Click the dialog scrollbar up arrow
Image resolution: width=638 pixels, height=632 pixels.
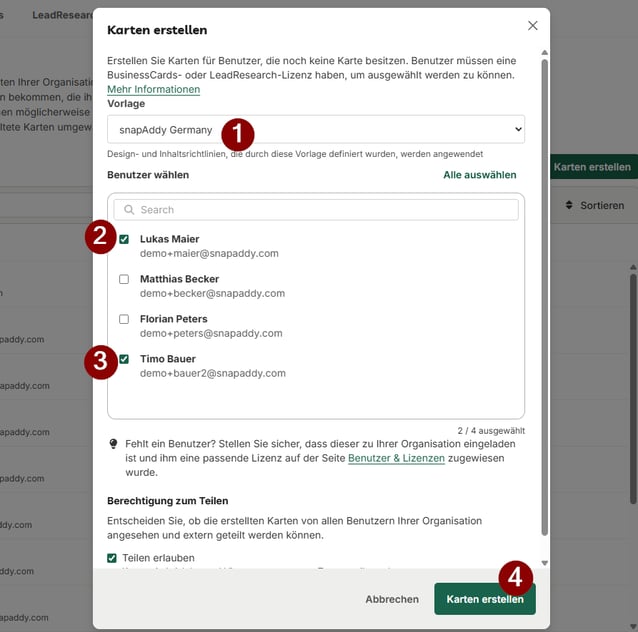(x=544, y=52)
